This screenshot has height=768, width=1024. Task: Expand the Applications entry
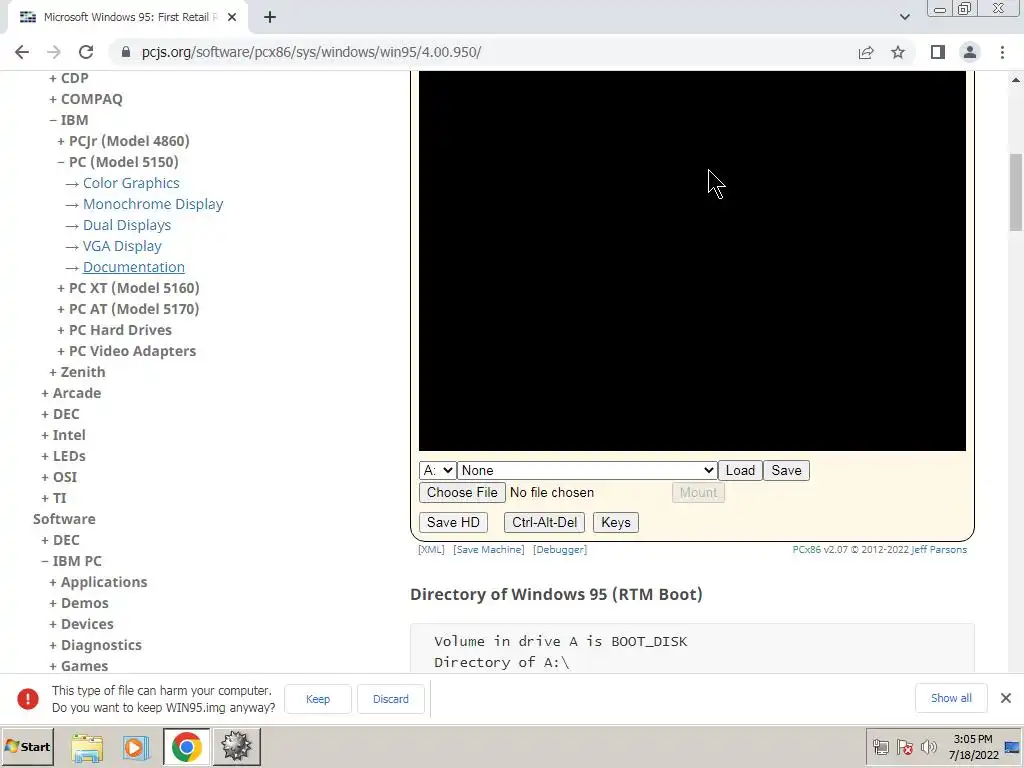click(98, 582)
